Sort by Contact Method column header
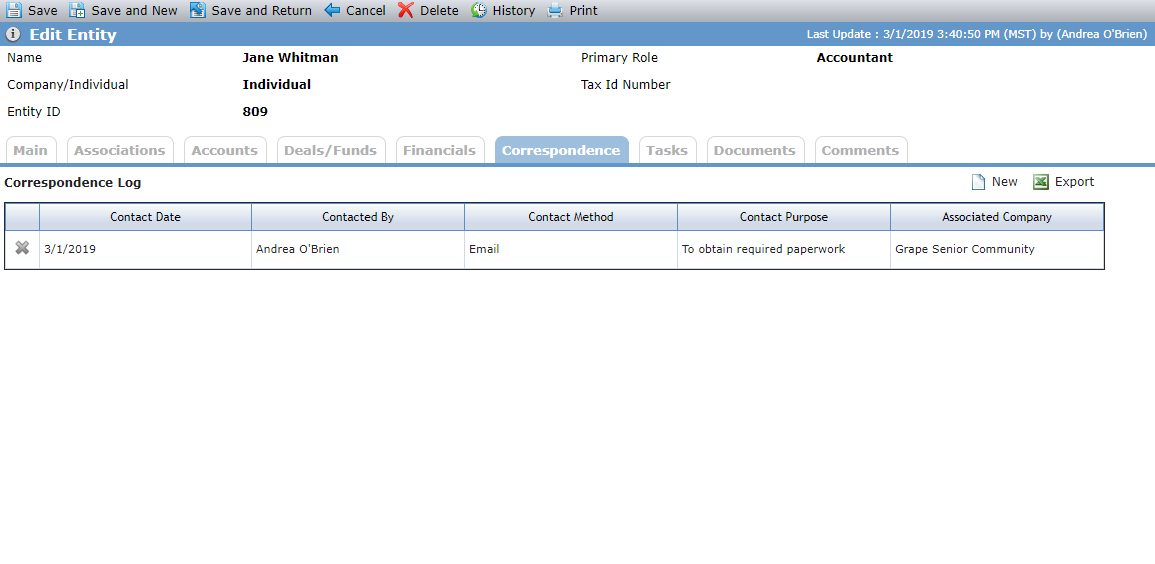The width and height of the screenshot is (1155, 564). pyautogui.click(x=571, y=217)
